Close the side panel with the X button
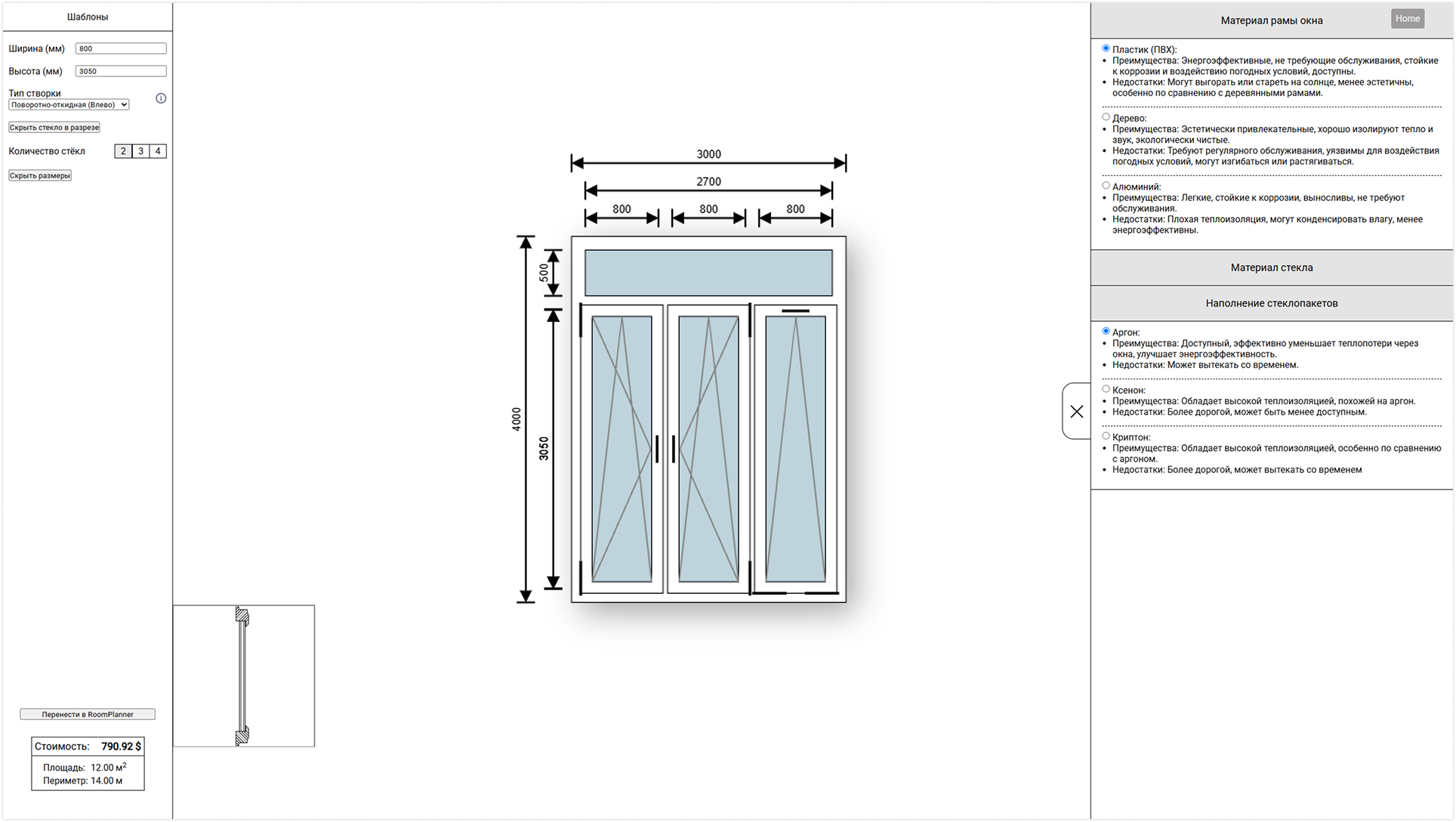The image size is (1456, 822). pos(1077,411)
